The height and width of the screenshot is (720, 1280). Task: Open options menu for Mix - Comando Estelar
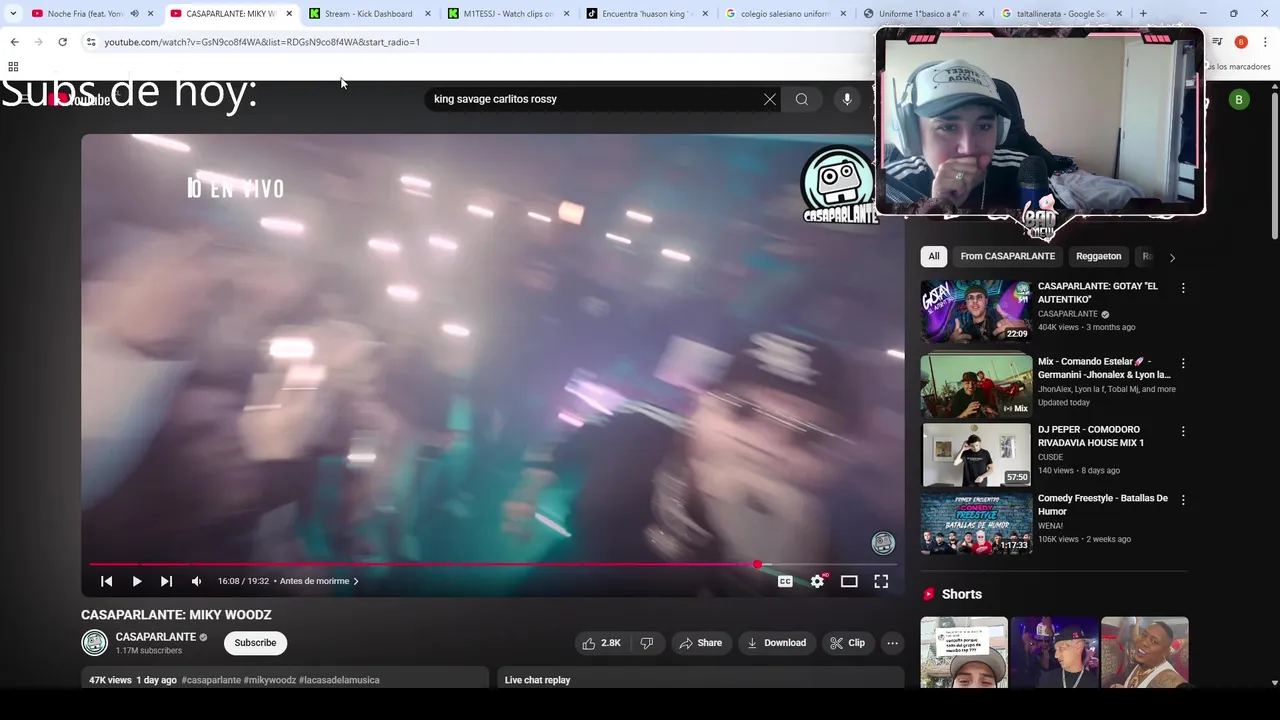tap(1183, 363)
